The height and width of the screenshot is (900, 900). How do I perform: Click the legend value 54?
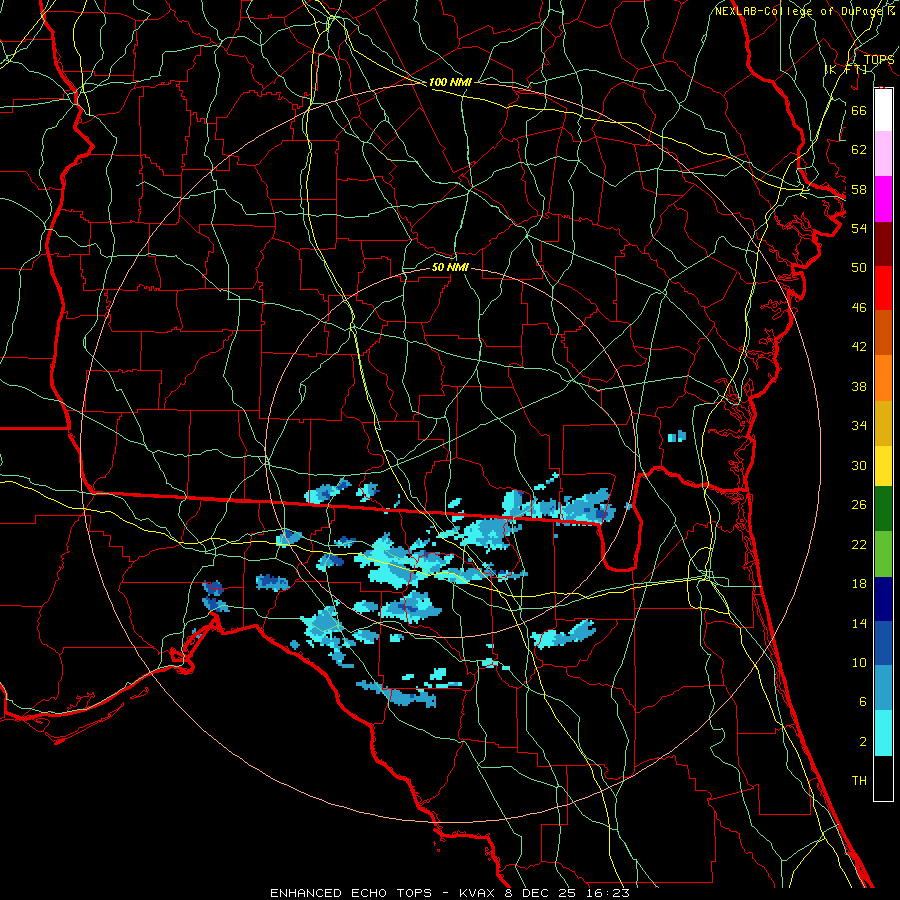pyautogui.click(x=859, y=228)
